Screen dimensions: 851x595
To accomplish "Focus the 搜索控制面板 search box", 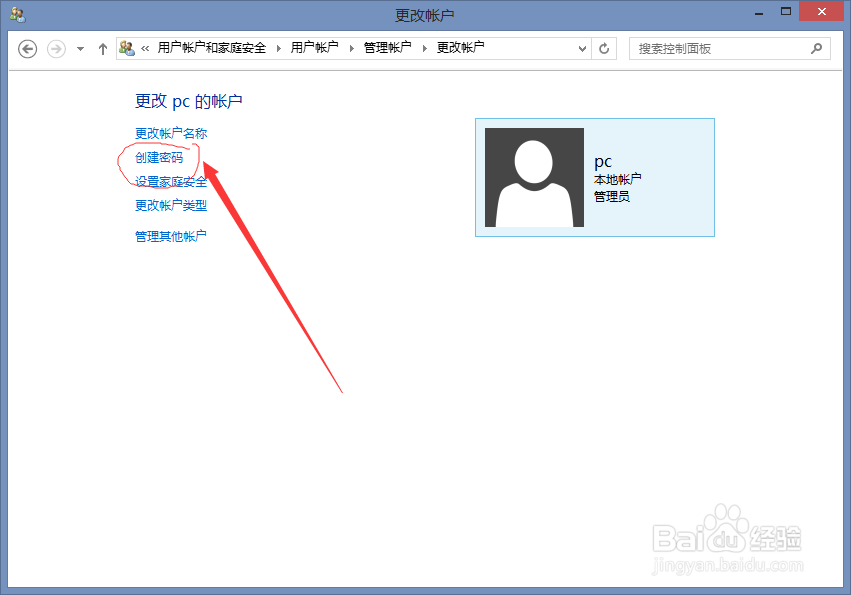I will click(x=729, y=49).
